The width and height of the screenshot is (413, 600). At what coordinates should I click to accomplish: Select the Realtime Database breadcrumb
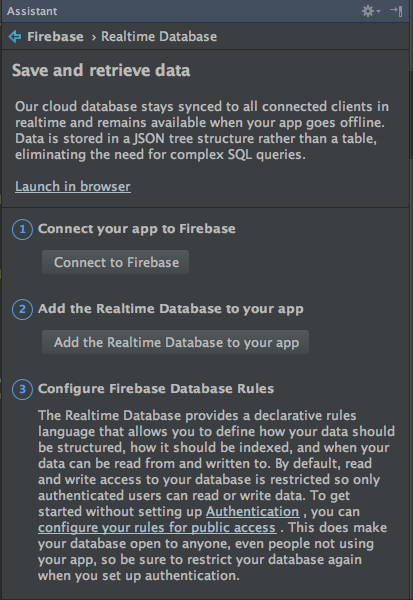coord(159,37)
